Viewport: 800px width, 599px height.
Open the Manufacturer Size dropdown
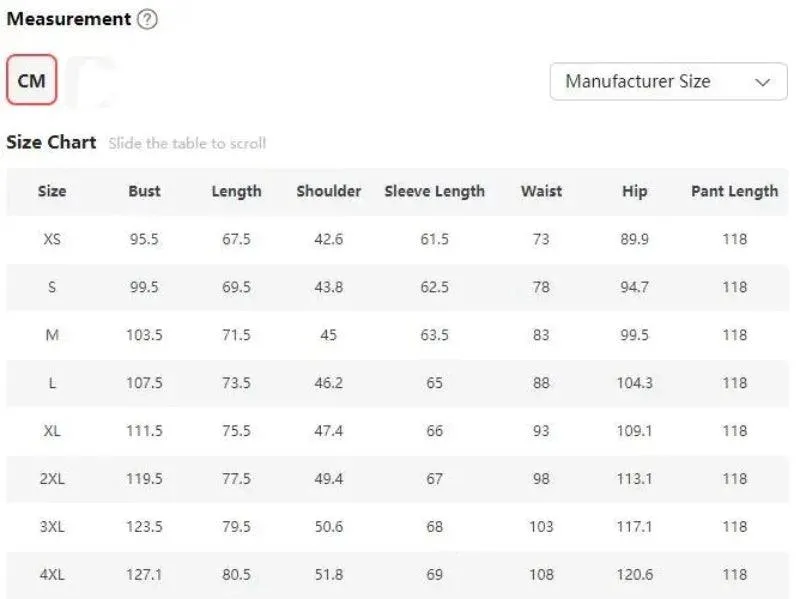point(668,82)
